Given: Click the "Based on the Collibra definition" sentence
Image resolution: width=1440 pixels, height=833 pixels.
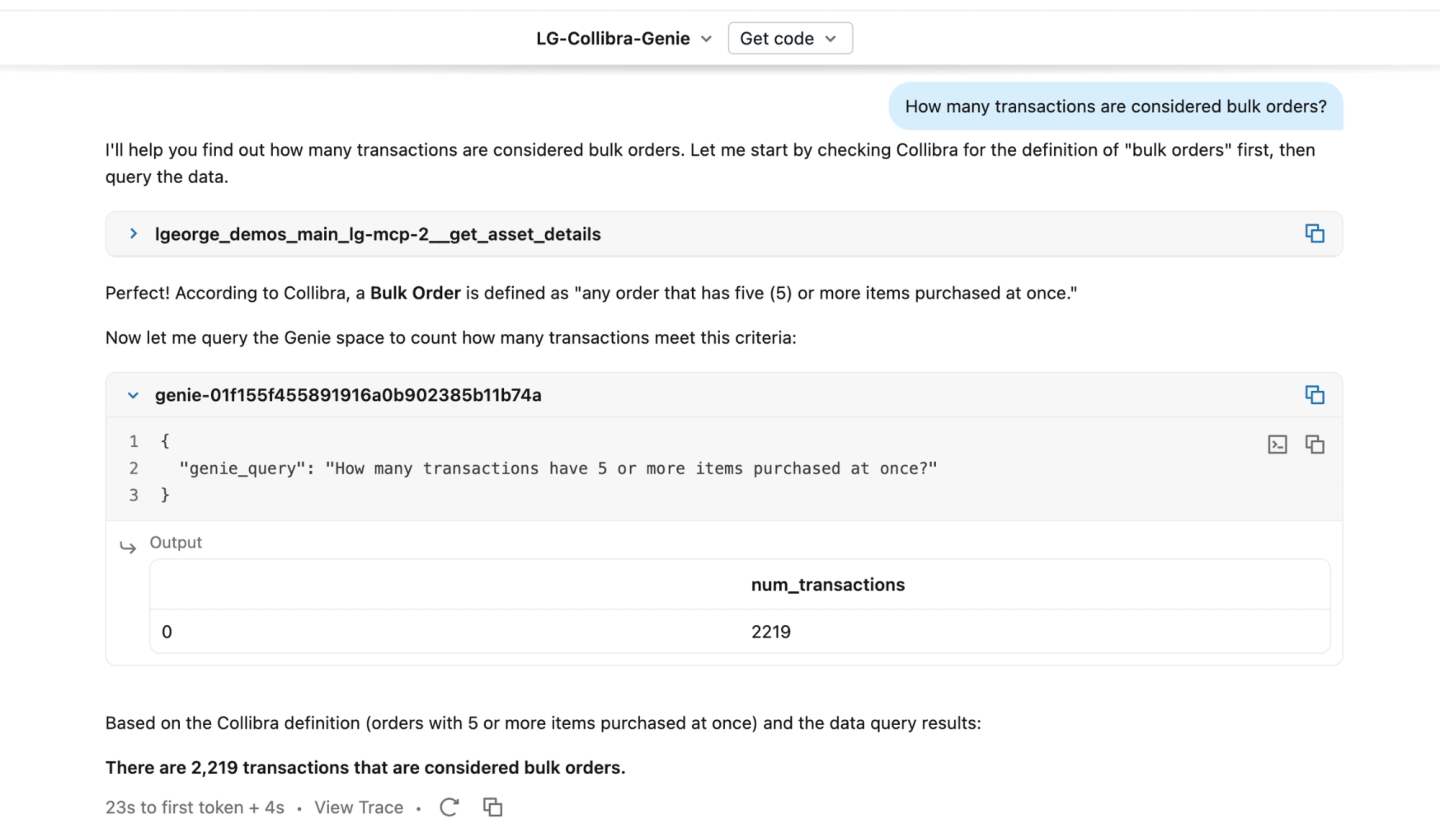Looking at the screenshot, I should [543, 722].
